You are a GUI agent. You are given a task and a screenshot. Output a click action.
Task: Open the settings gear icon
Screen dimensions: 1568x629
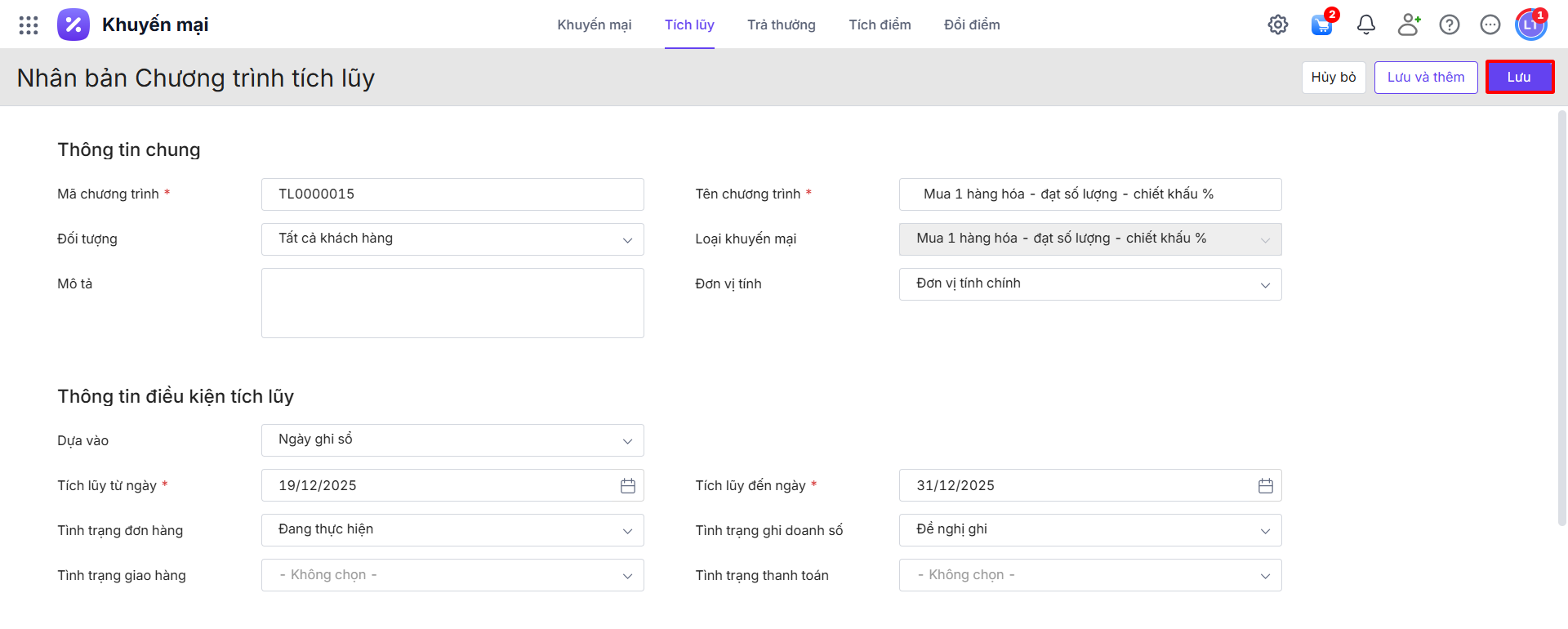(x=1278, y=25)
